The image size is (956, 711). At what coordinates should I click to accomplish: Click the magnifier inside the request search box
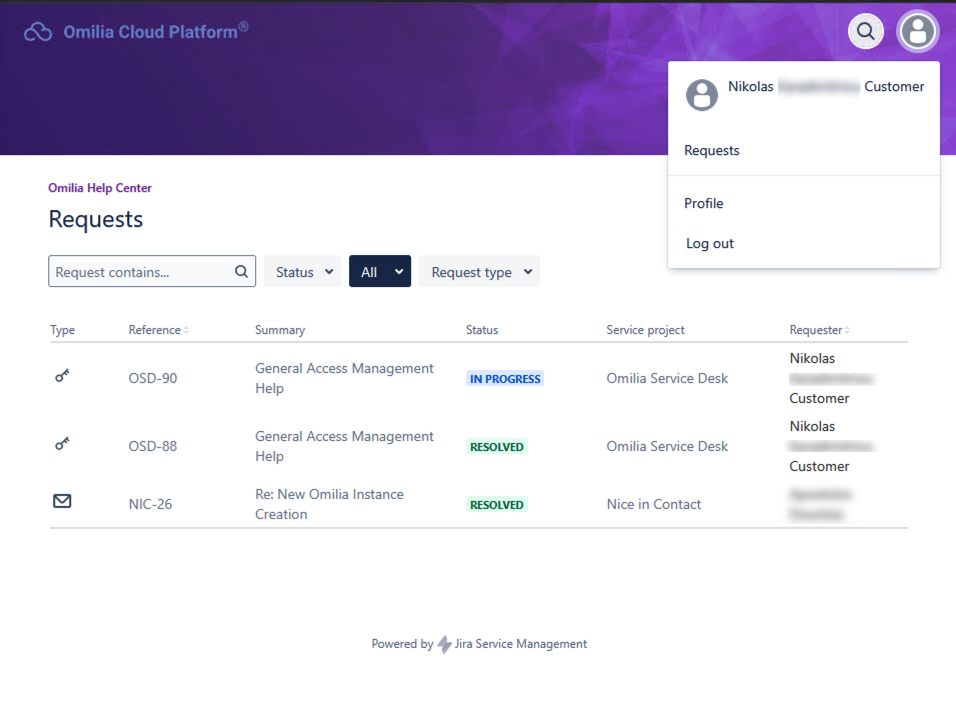coord(241,271)
